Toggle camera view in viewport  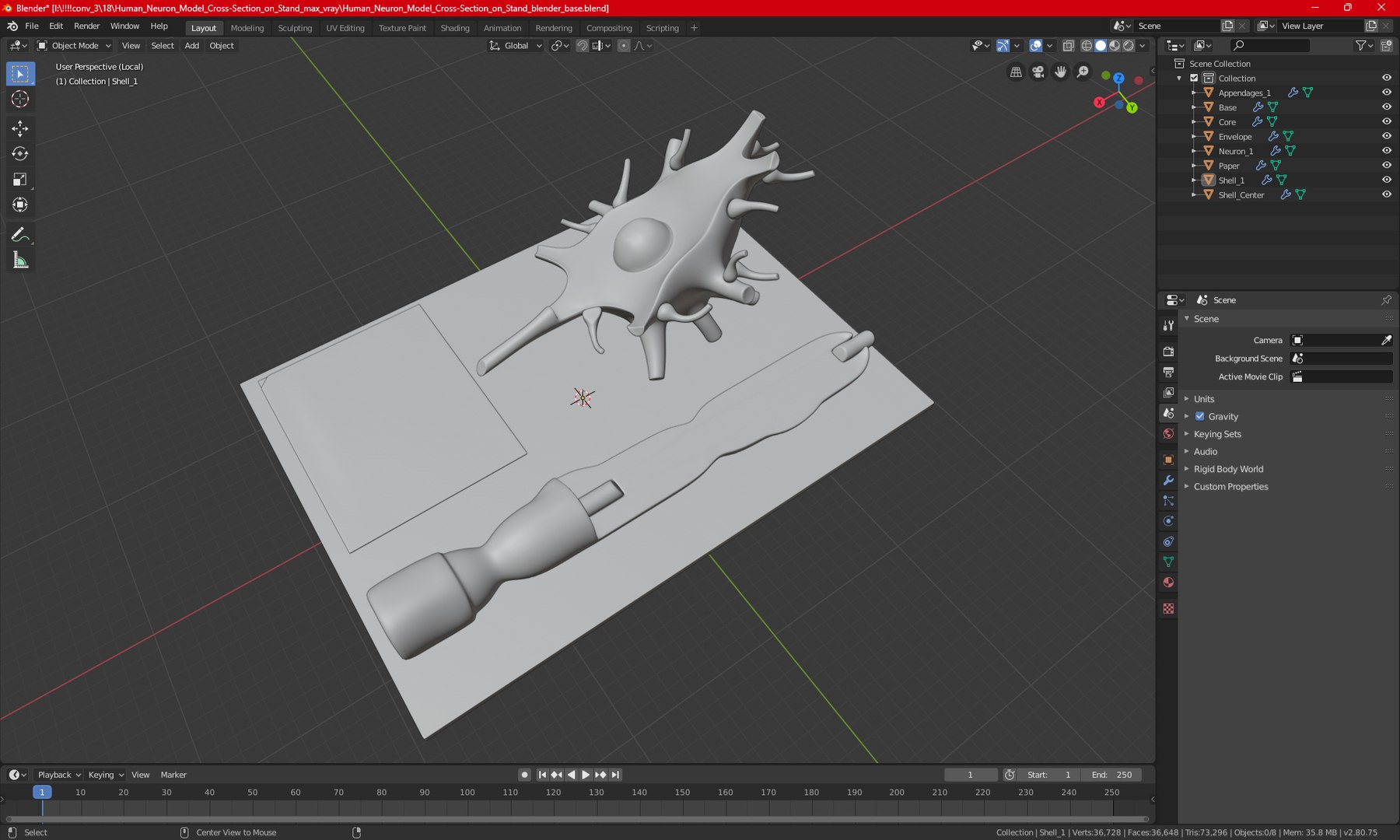coord(1038,72)
